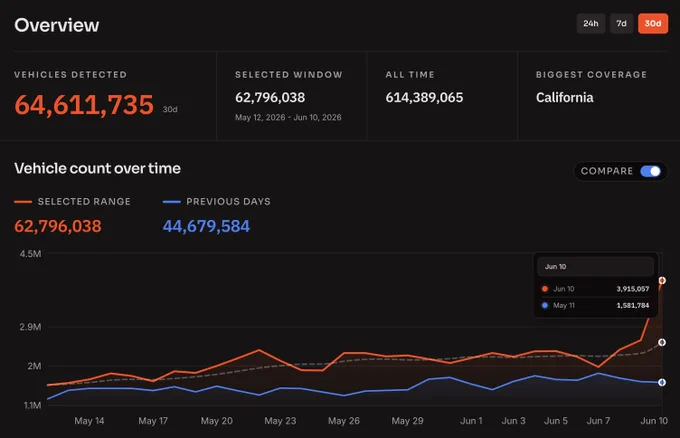Viewport: 680px width, 438px height.
Task: Click the May 20 x-axis label
Action: (217, 421)
